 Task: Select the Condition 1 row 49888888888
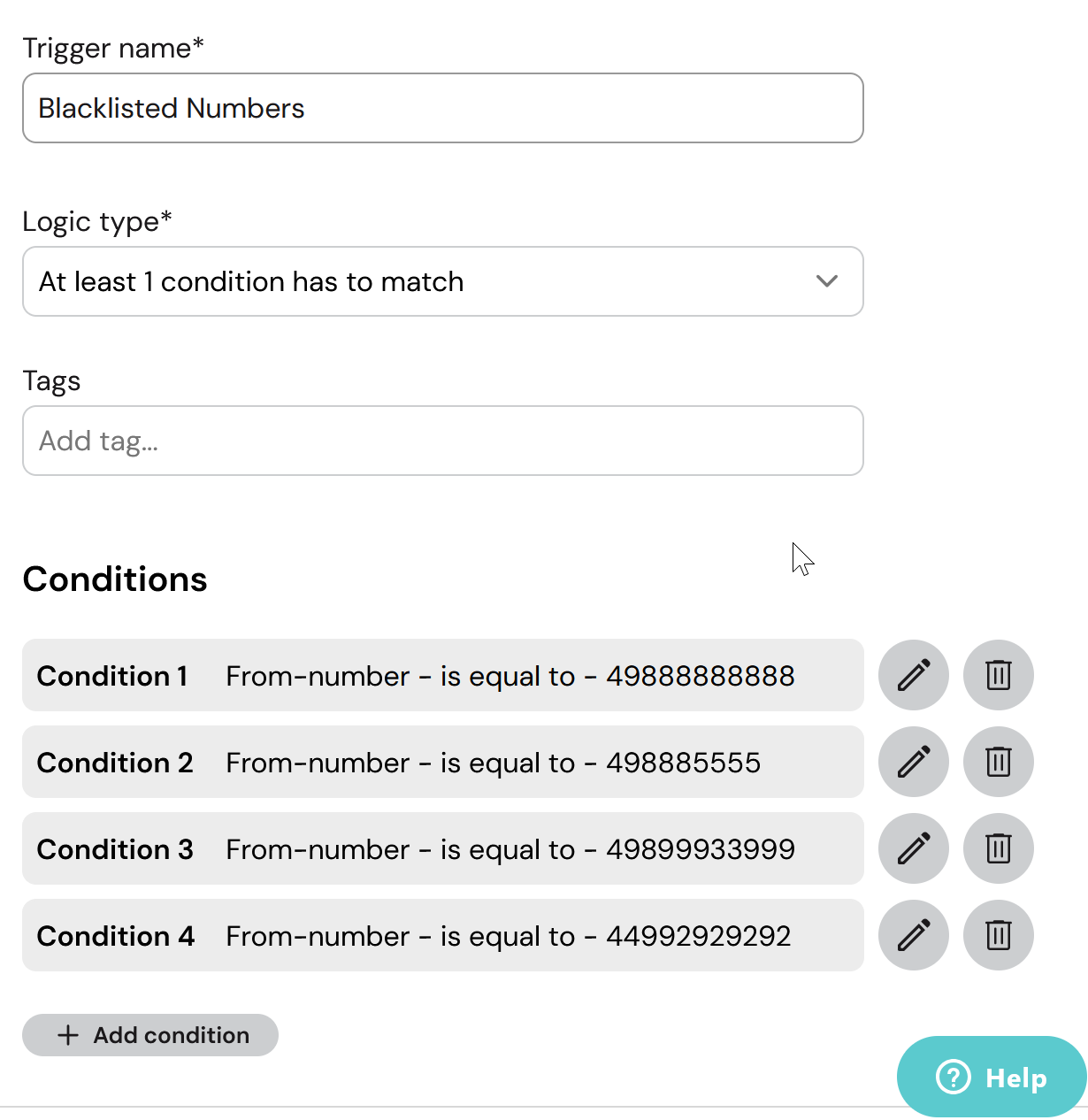[x=442, y=675]
